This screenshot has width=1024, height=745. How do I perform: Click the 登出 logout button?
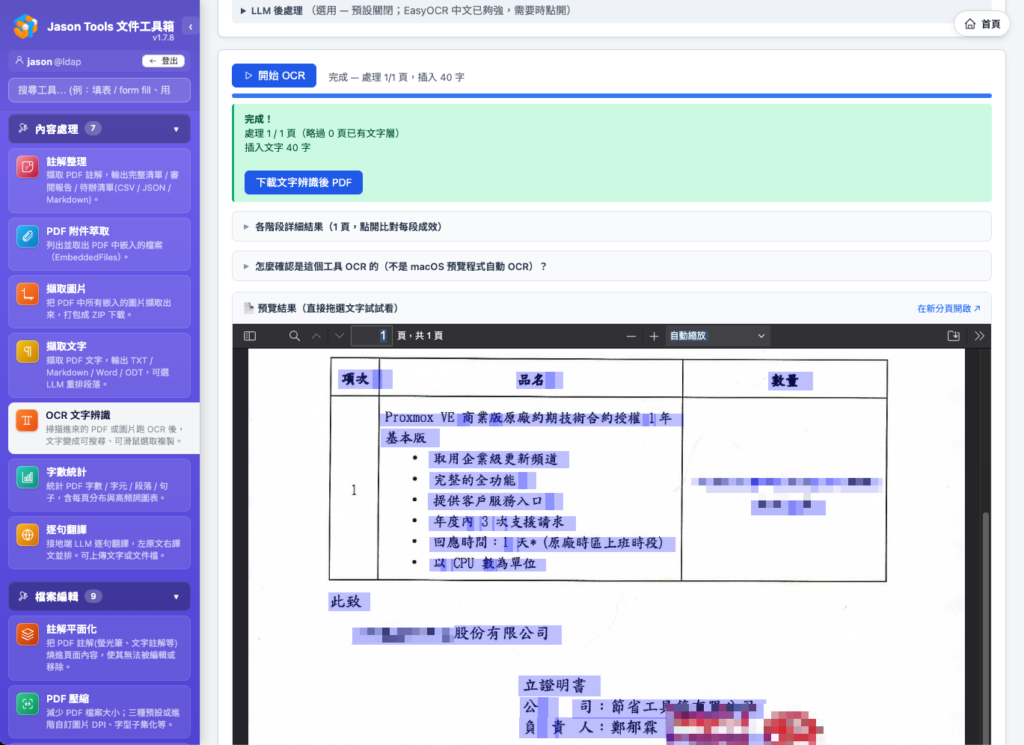click(x=163, y=61)
